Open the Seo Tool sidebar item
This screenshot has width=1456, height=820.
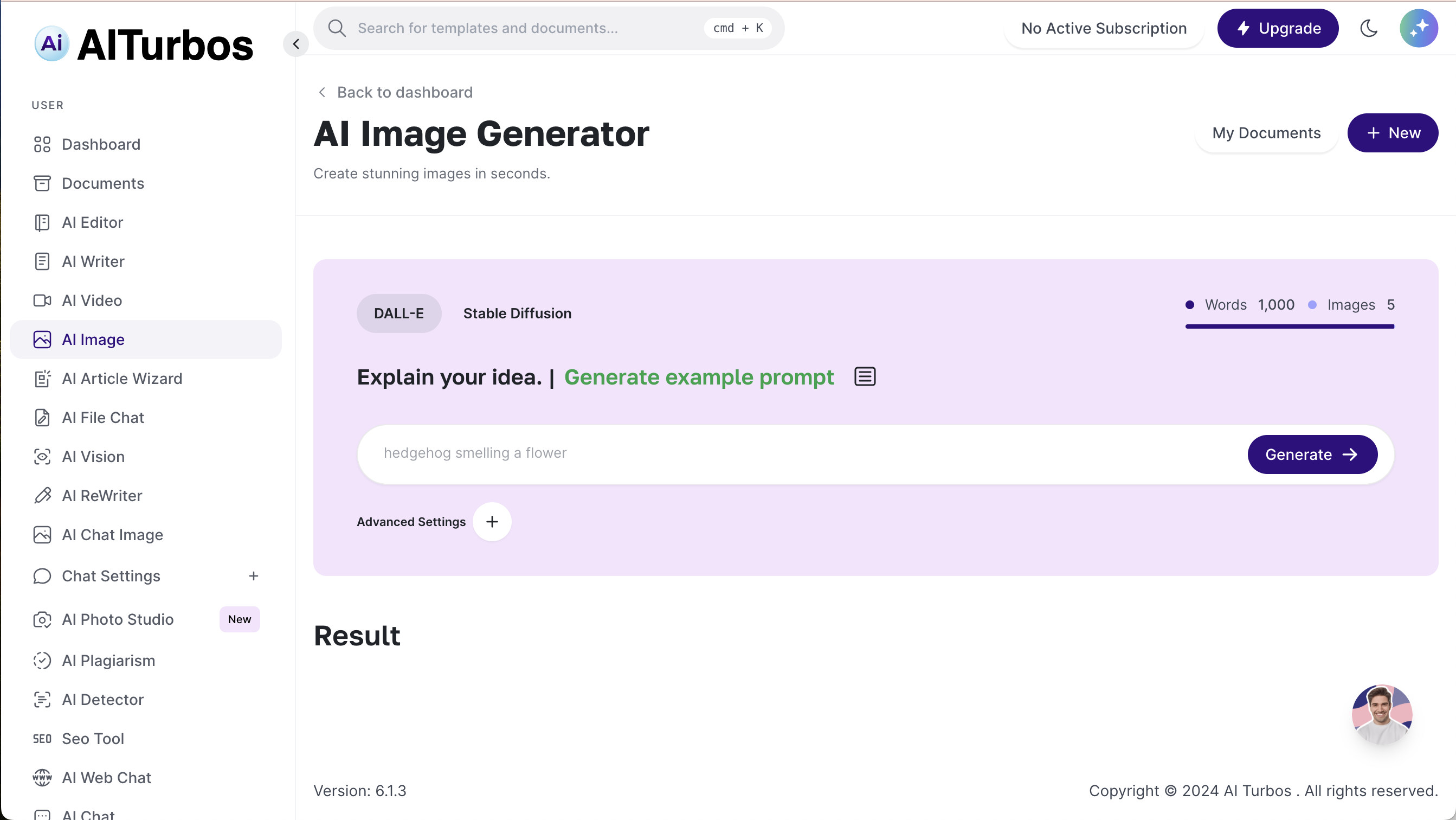tap(93, 739)
